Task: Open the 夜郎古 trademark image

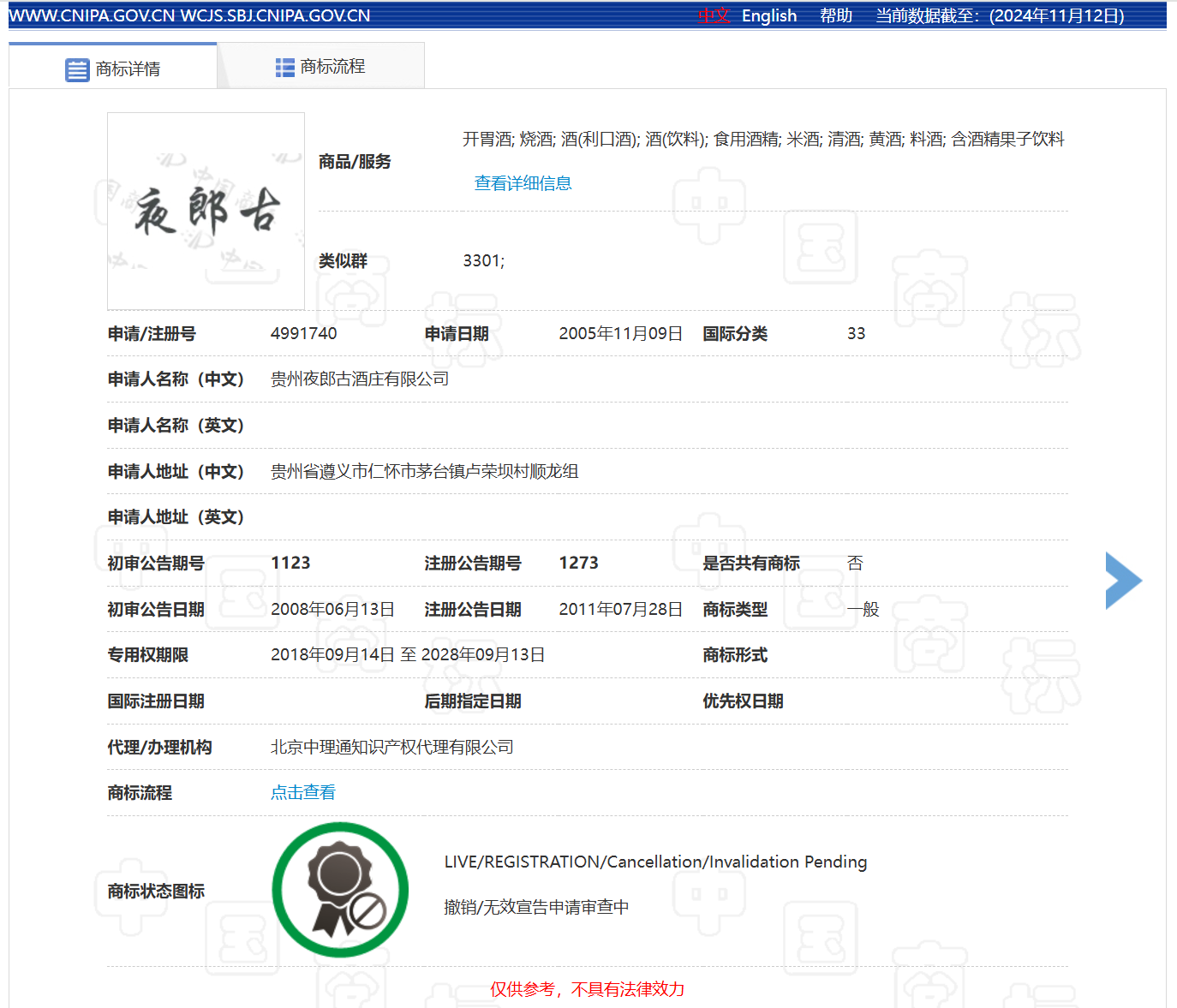Action: pyautogui.click(x=206, y=211)
